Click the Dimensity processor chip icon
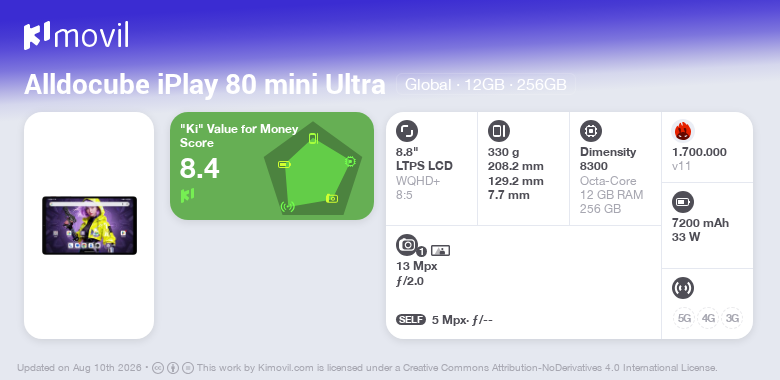Image resolution: width=780 pixels, height=380 pixels. point(591,131)
